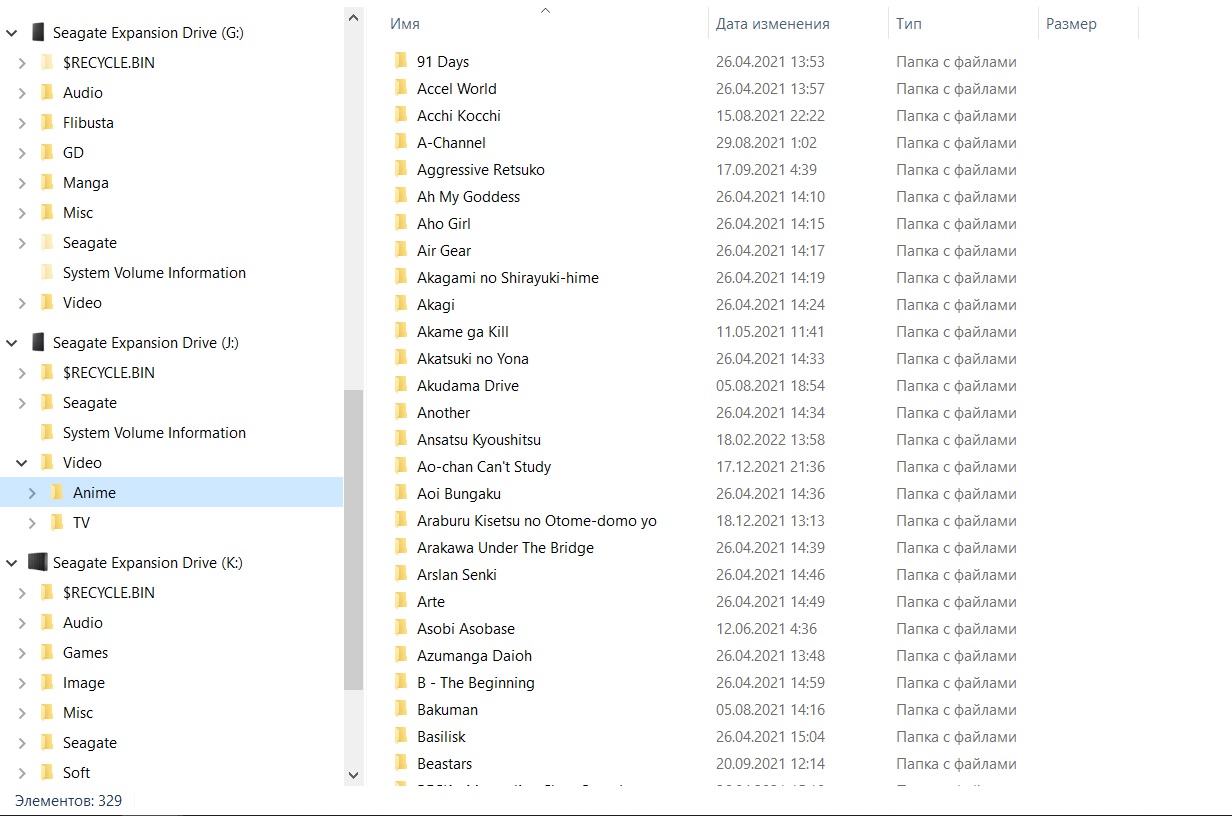
Task: Expand the TV folder in the tree
Action: click(32, 523)
